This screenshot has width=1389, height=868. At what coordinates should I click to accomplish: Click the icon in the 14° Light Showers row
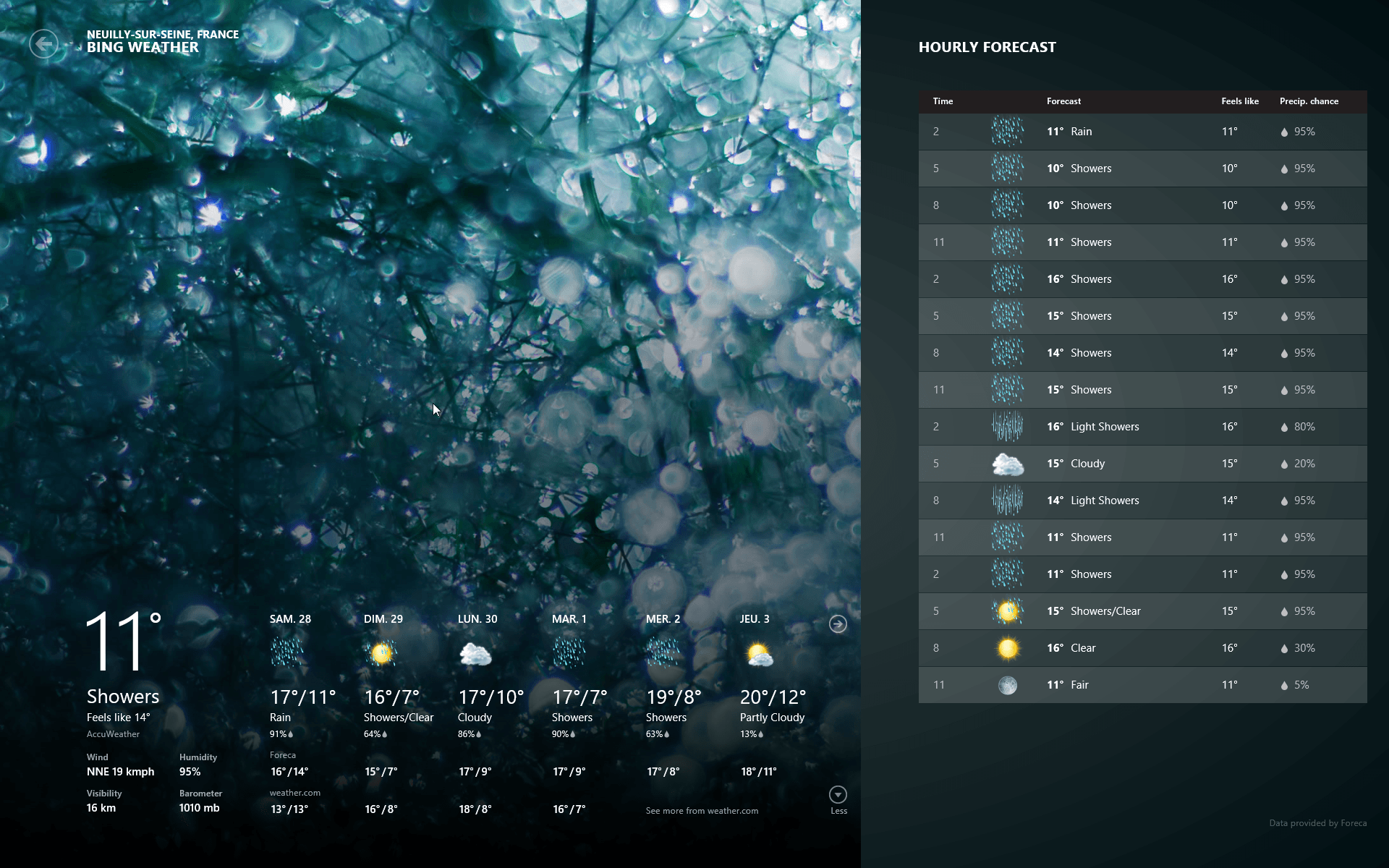1007,501
